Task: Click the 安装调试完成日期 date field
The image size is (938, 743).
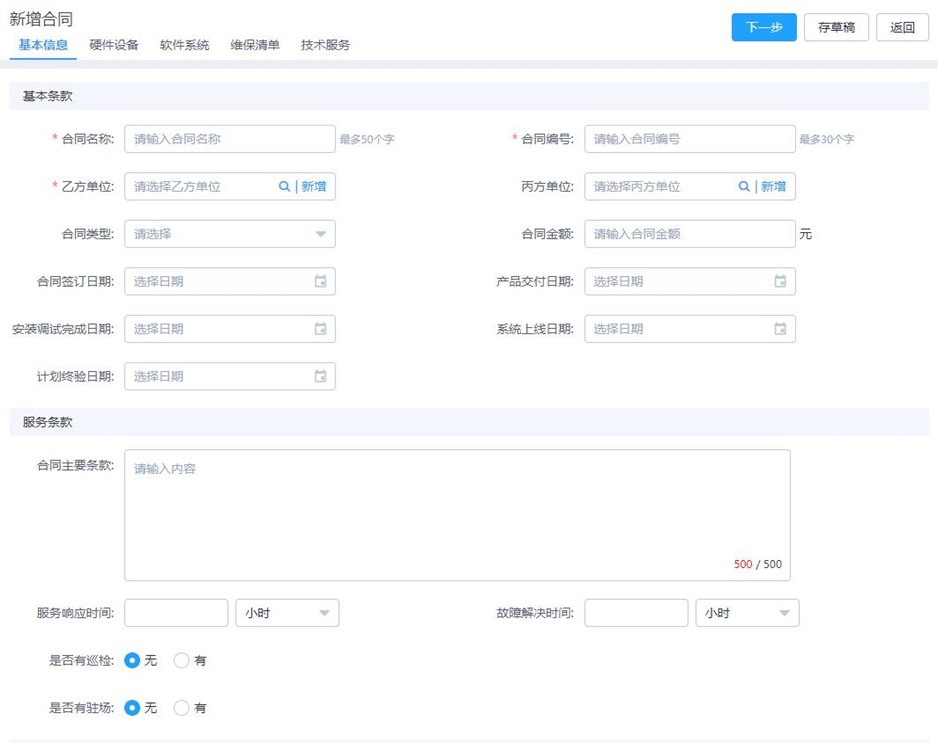Action: 230,329
